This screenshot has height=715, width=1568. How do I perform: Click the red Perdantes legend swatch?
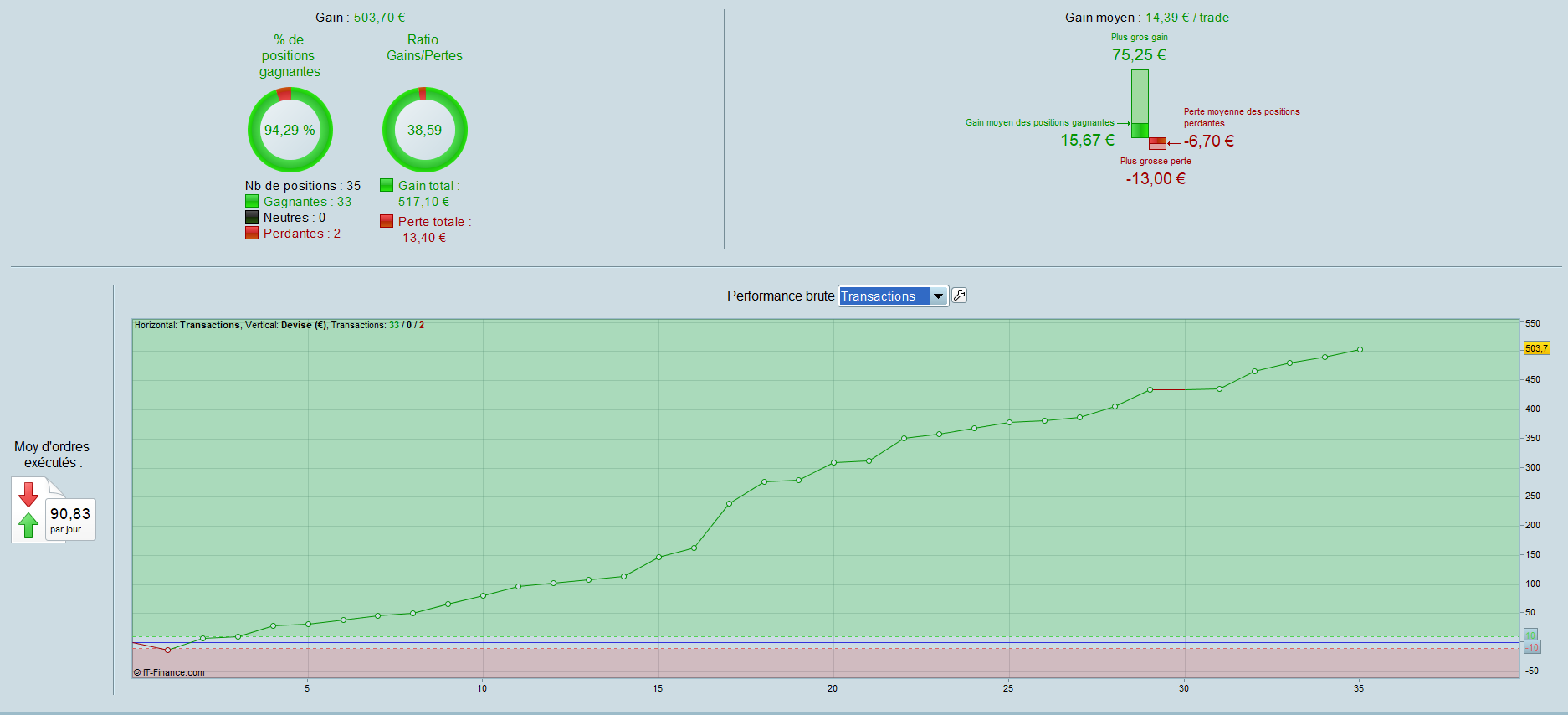(252, 233)
